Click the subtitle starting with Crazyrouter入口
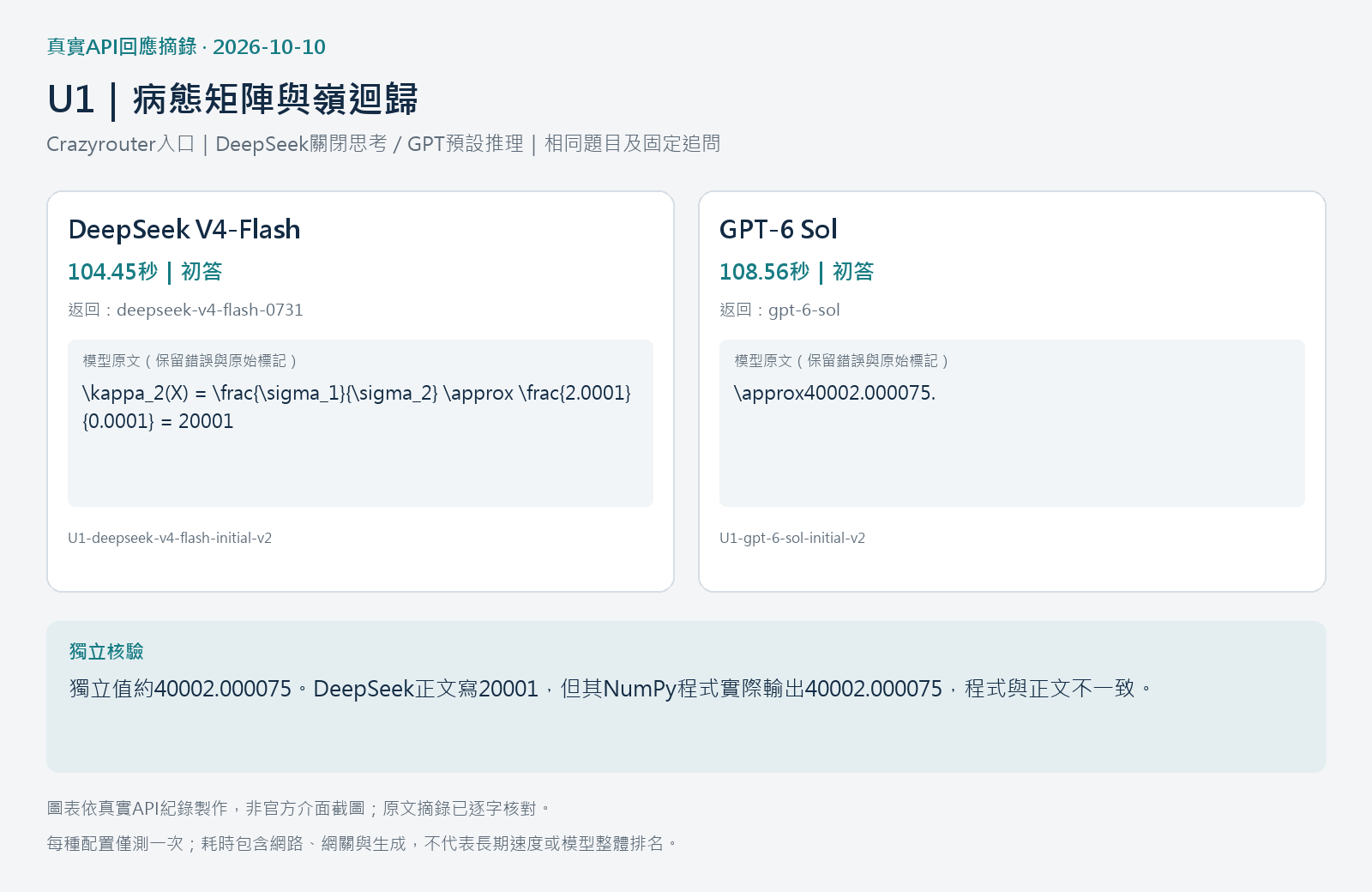The height and width of the screenshot is (892, 1372). 383,143
